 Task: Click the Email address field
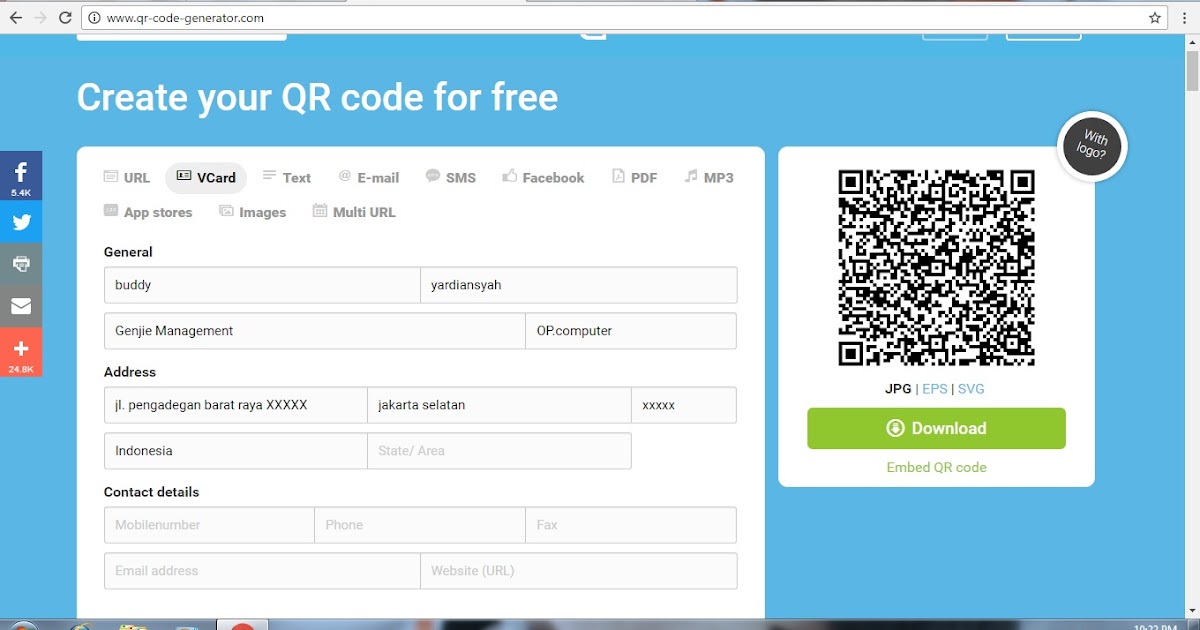262,571
